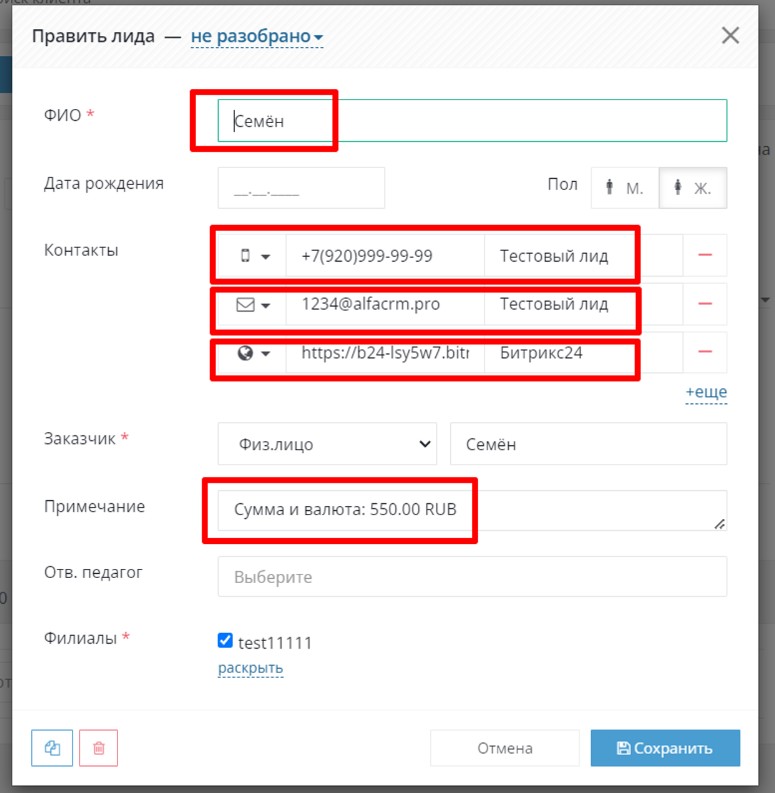Click the copy lead icon button
775x793 pixels.
52,747
